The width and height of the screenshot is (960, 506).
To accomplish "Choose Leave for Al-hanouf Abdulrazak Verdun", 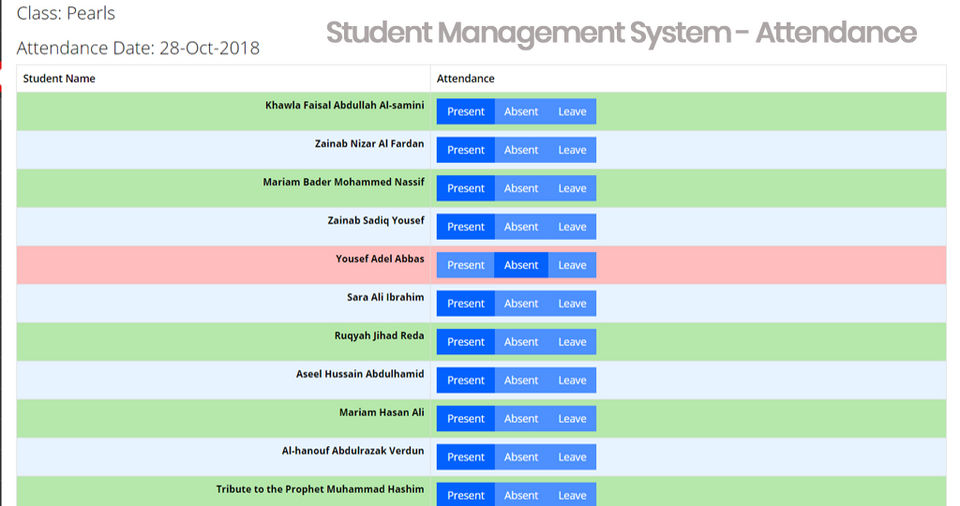I will 572,457.
